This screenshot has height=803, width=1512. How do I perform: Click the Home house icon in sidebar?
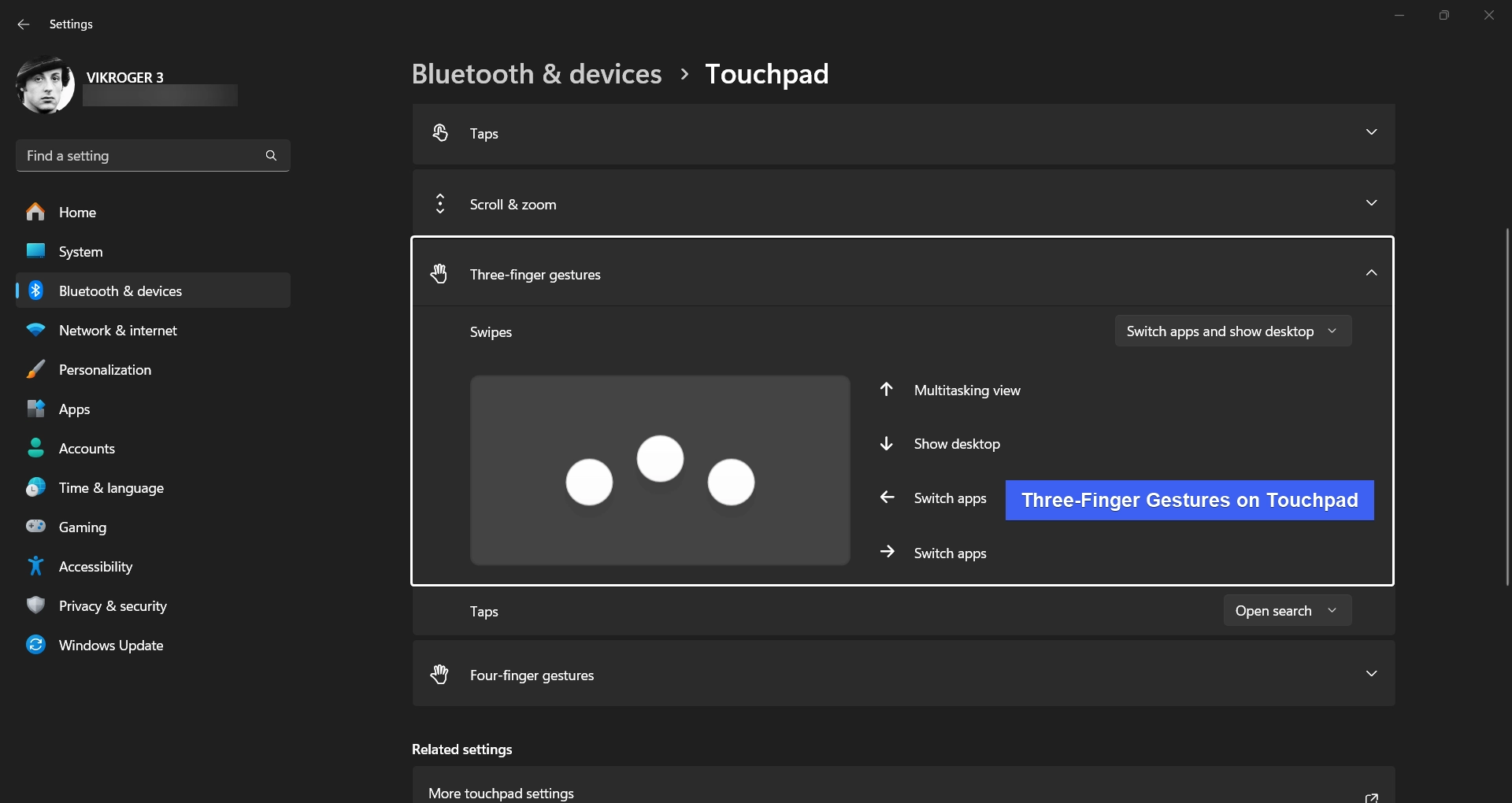35,212
